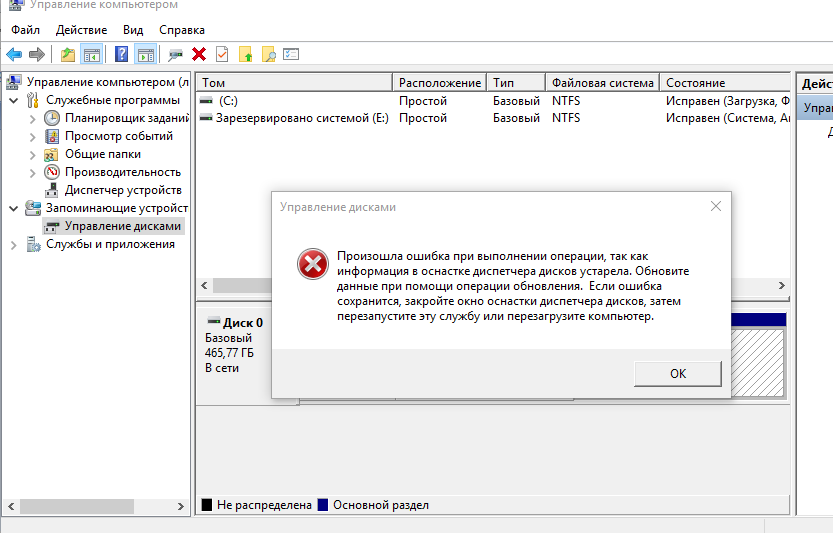Image resolution: width=833 pixels, height=533 pixels.
Task: Click Исправен (Загрузка status of (C:) row
Action: pos(728,100)
